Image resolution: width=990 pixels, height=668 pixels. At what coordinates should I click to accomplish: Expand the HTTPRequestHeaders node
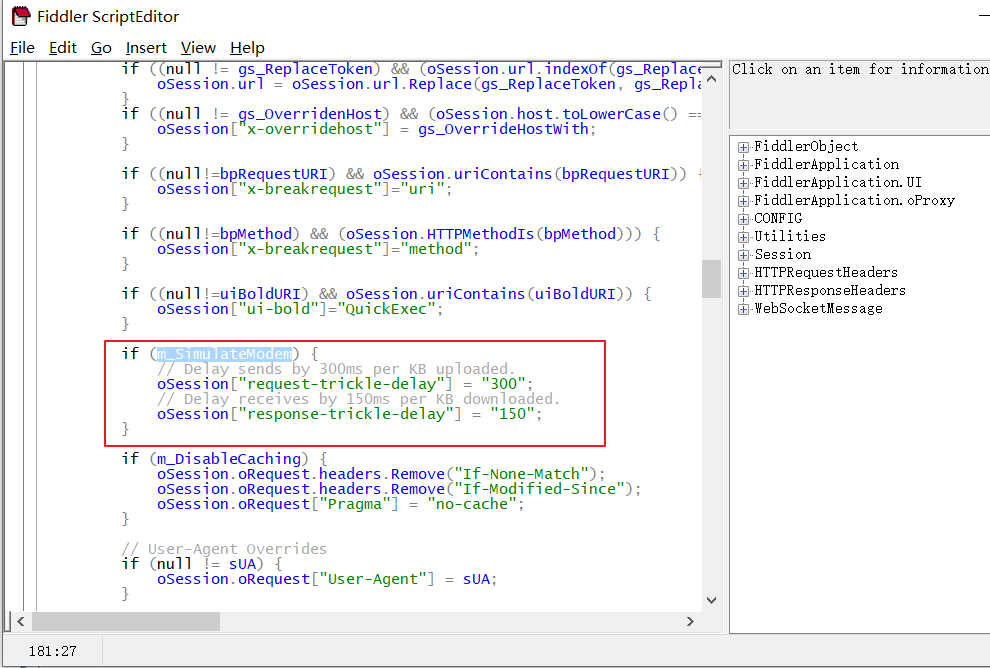(x=743, y=273)
